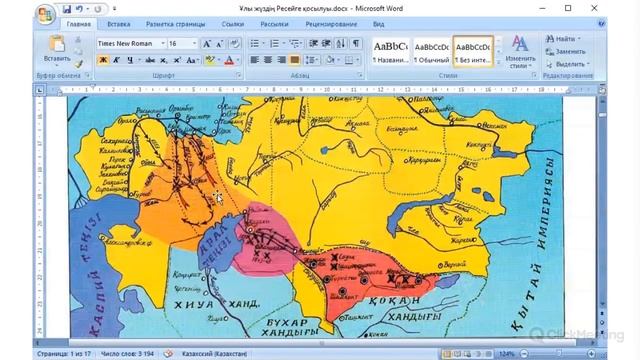Open the Вид tab
This screenshot has width=640, height=360.
(378, 24)
